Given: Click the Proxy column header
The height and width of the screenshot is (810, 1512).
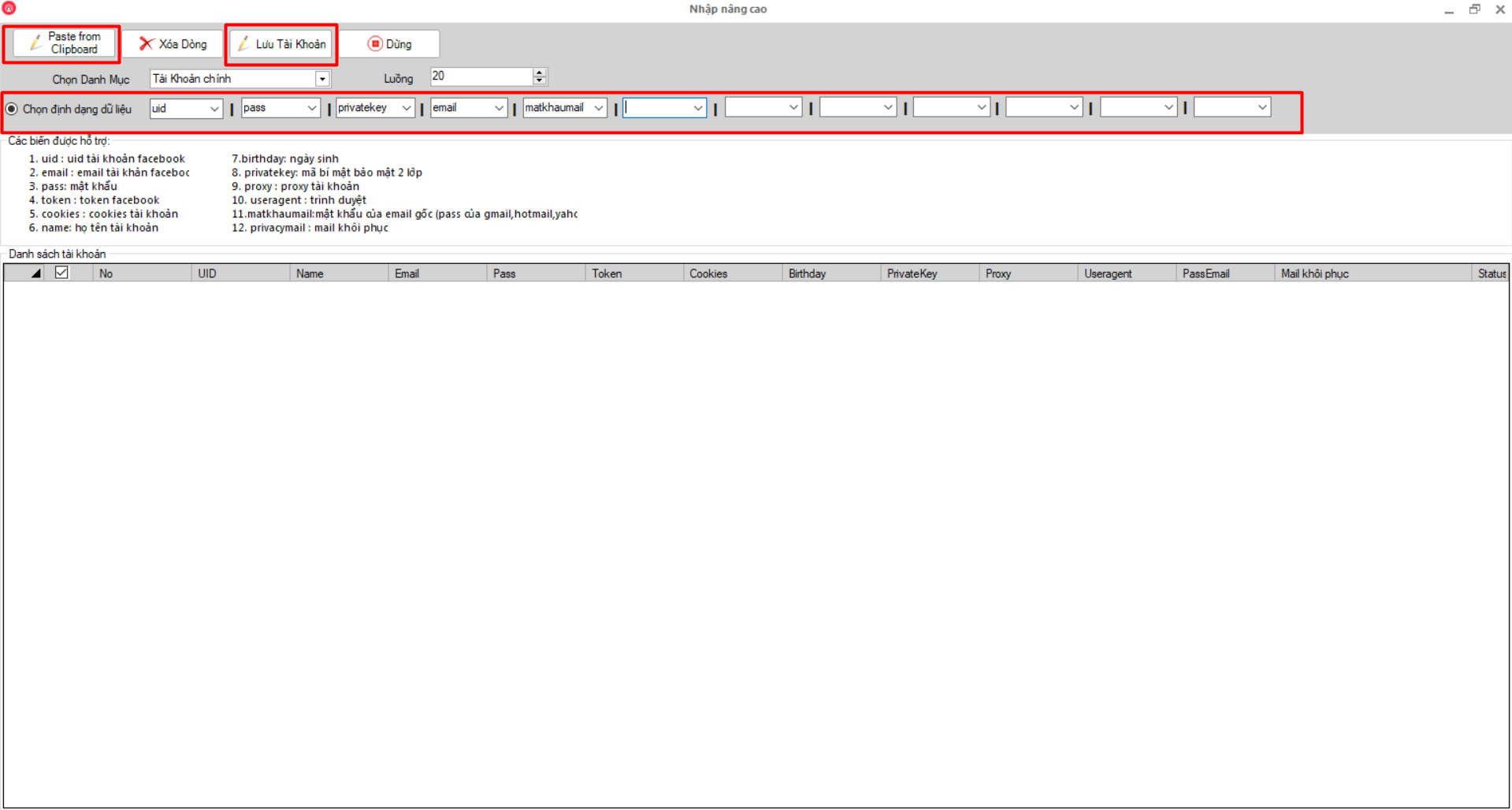Looking at the screenshot, I should pyautogui.click(x=1028, y=273).
